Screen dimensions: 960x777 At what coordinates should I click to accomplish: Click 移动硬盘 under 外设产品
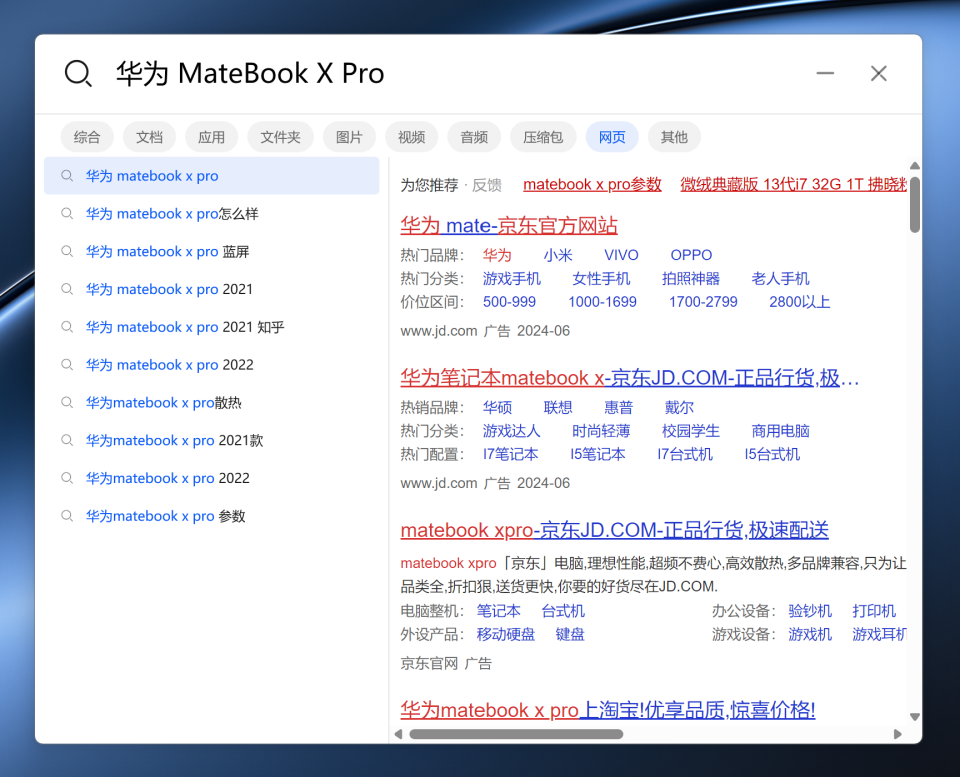pyautogui.click(x=506, y=634)
